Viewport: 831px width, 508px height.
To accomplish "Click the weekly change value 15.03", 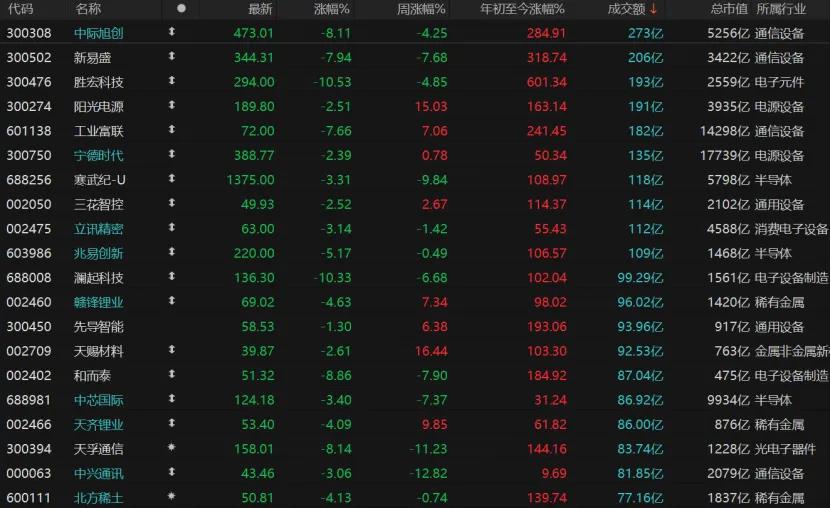I will 431,106.
